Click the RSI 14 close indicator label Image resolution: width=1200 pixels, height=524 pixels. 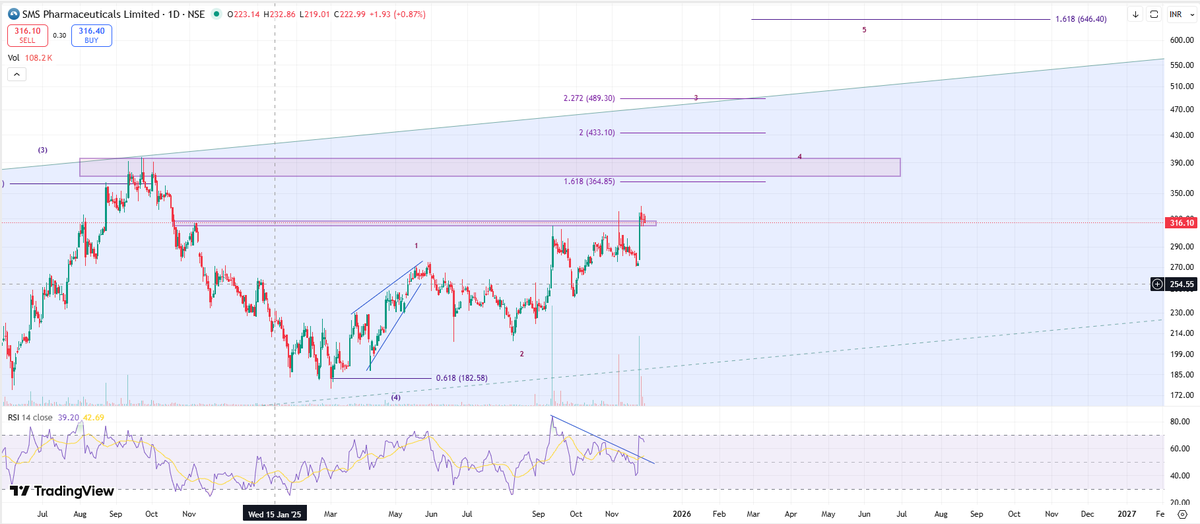[29, 417]
